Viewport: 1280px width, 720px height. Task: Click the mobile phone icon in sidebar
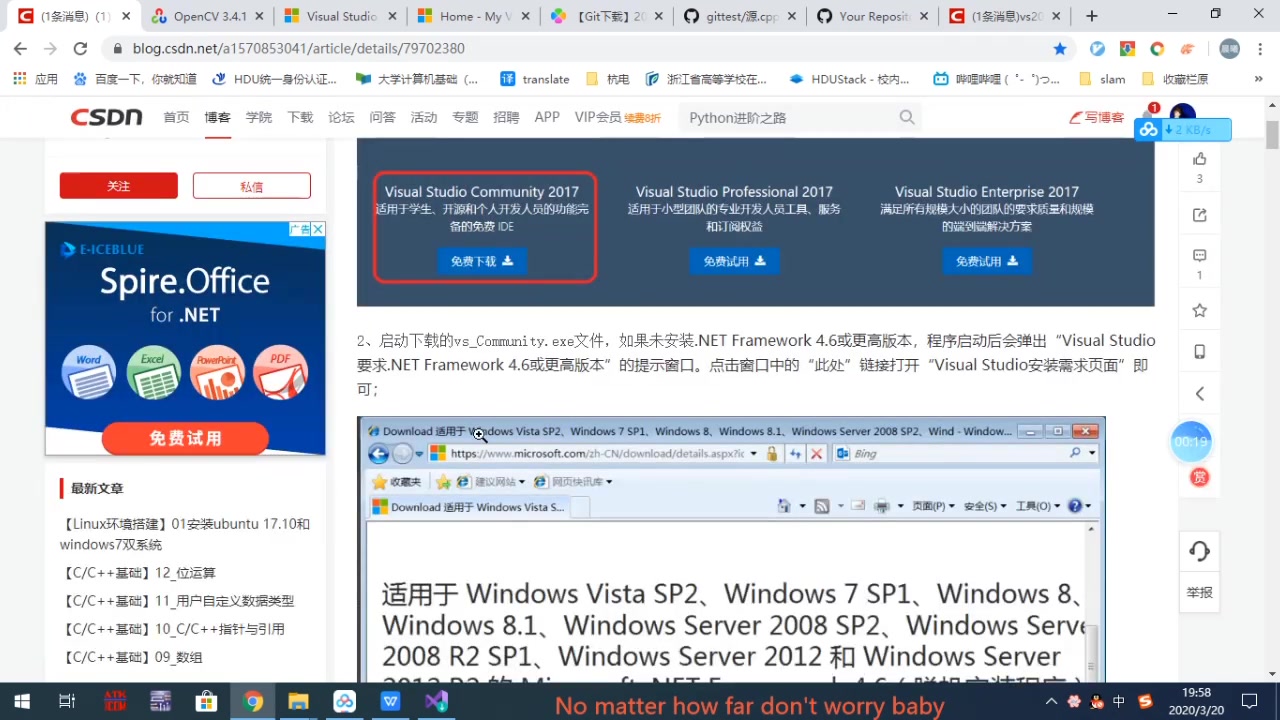1200,352
